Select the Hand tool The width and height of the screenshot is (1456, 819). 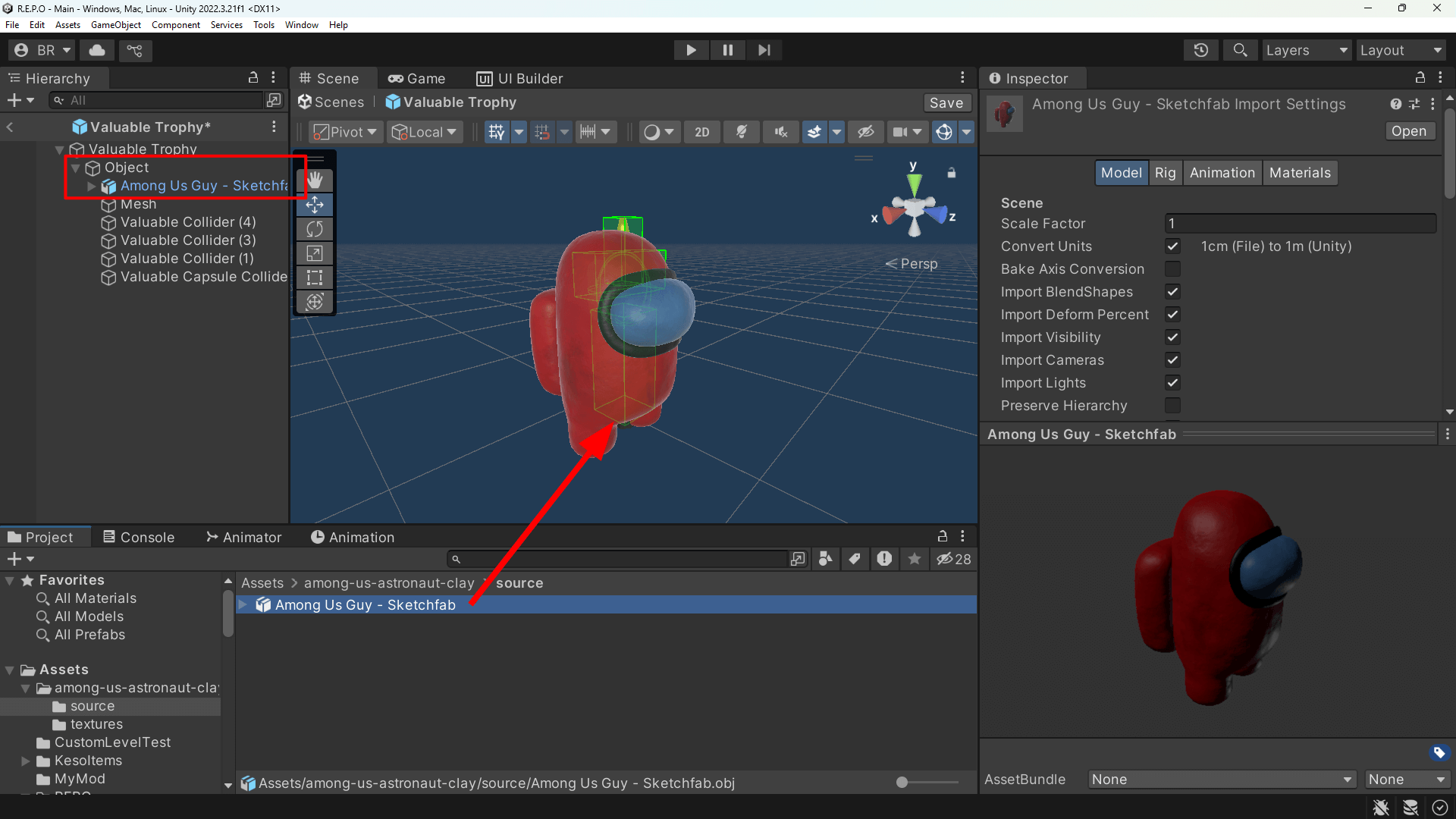[314, 180]
